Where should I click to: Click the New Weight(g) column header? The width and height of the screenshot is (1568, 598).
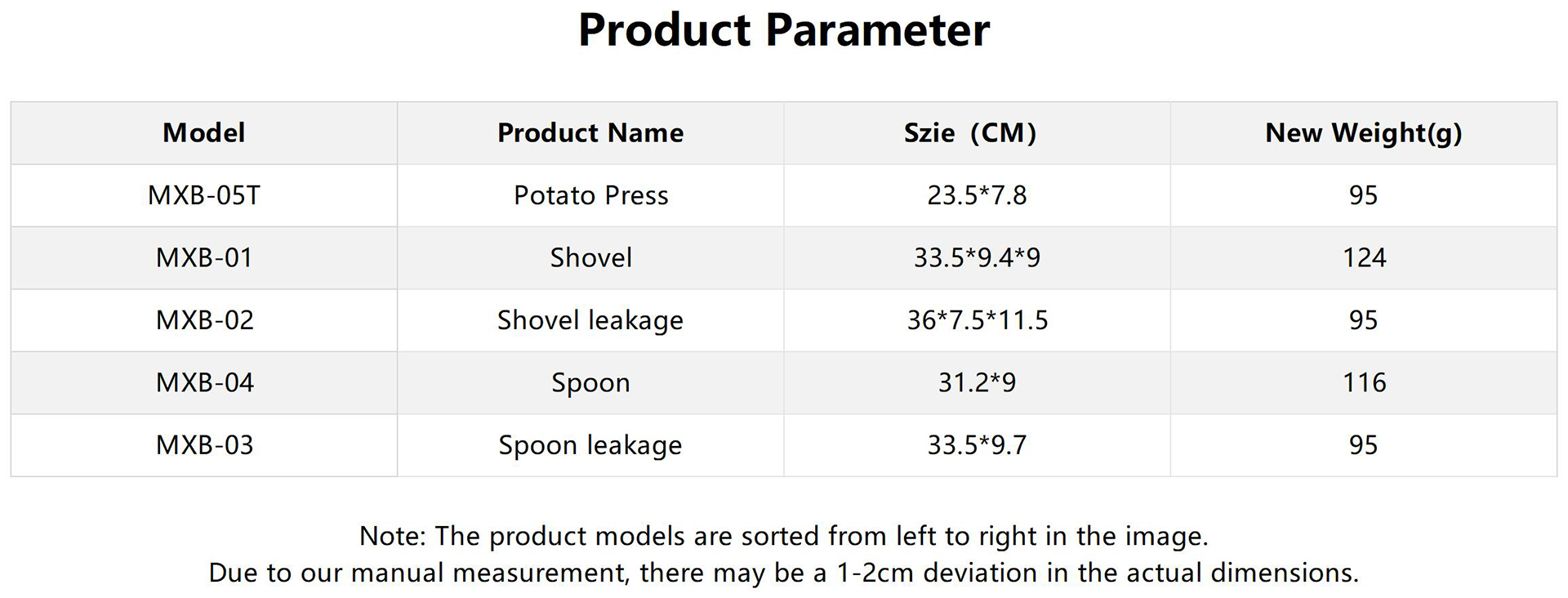tap(1363, 133)
